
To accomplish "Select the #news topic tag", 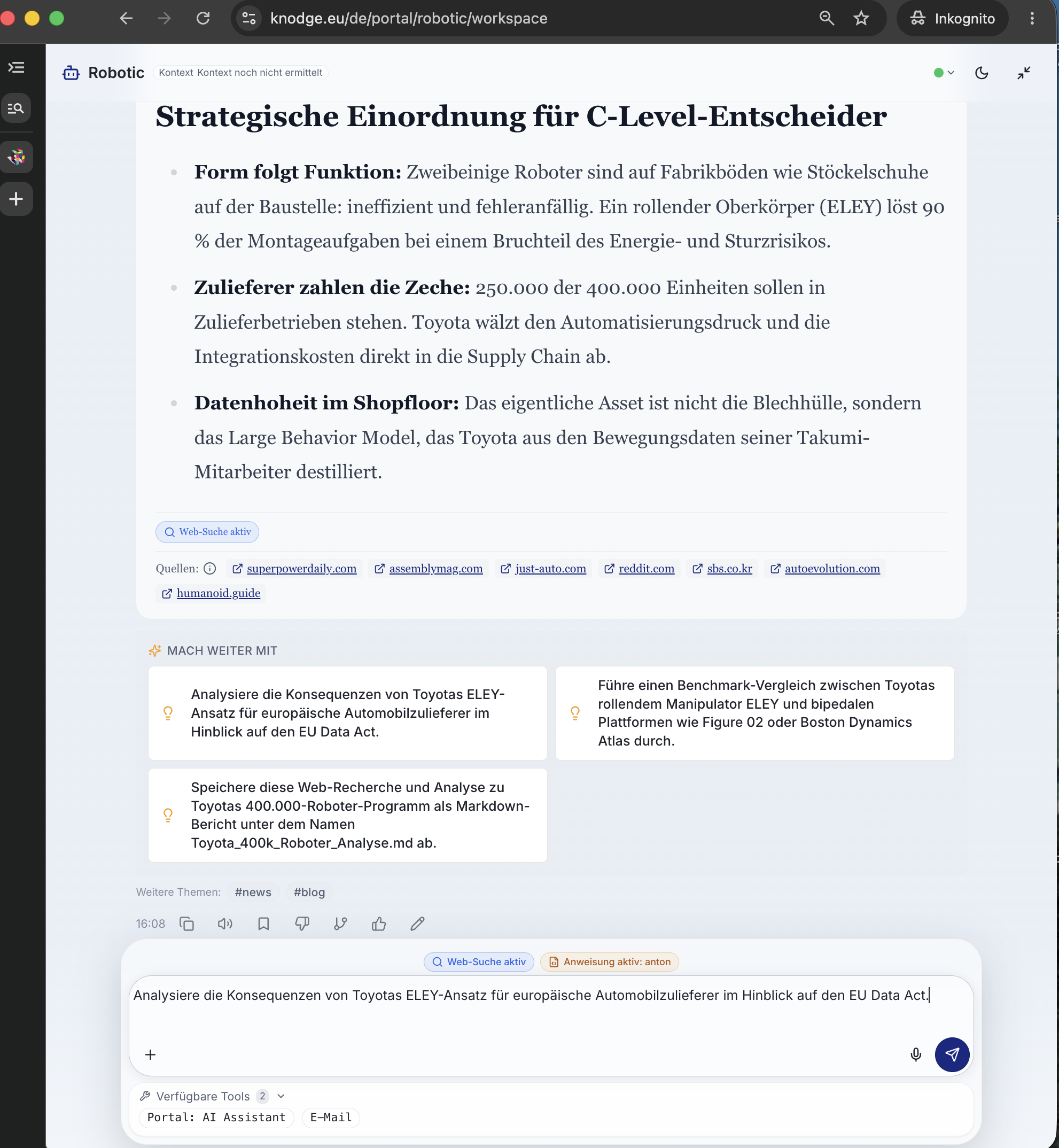I will (x=253, y=892).
